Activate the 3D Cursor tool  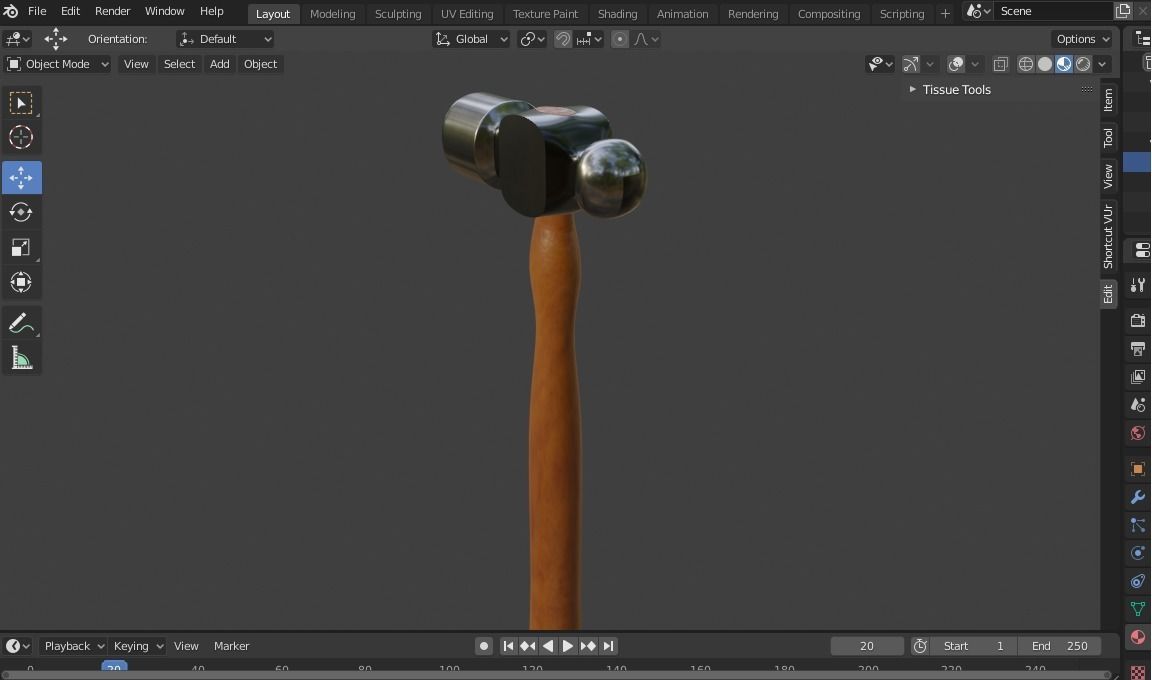(21, 137)
